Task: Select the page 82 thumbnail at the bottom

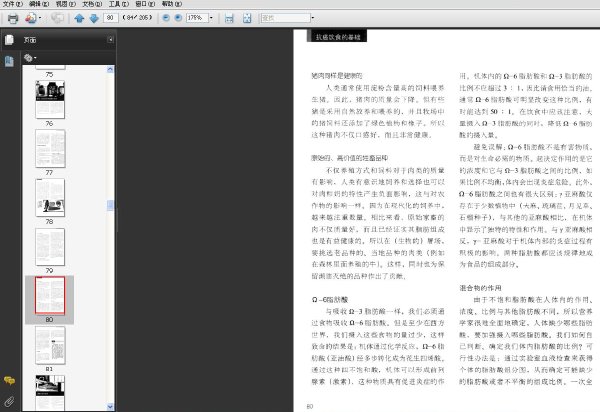Action: (50, 392)
